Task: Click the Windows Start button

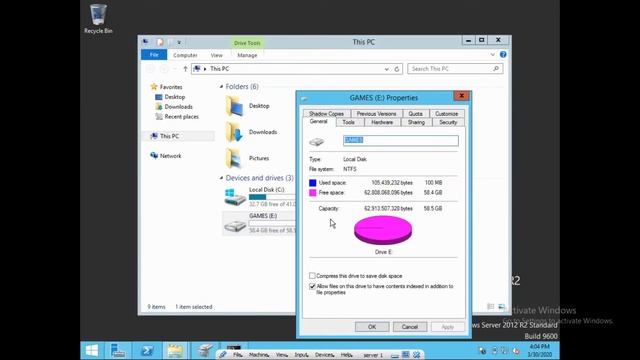Action: coord(92,350)
